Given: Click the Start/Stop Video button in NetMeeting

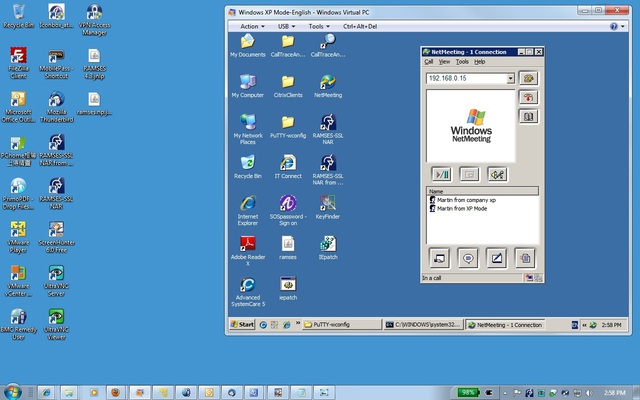Looking at the screenshot, I should pyautogui.click(x=441, y=175).
